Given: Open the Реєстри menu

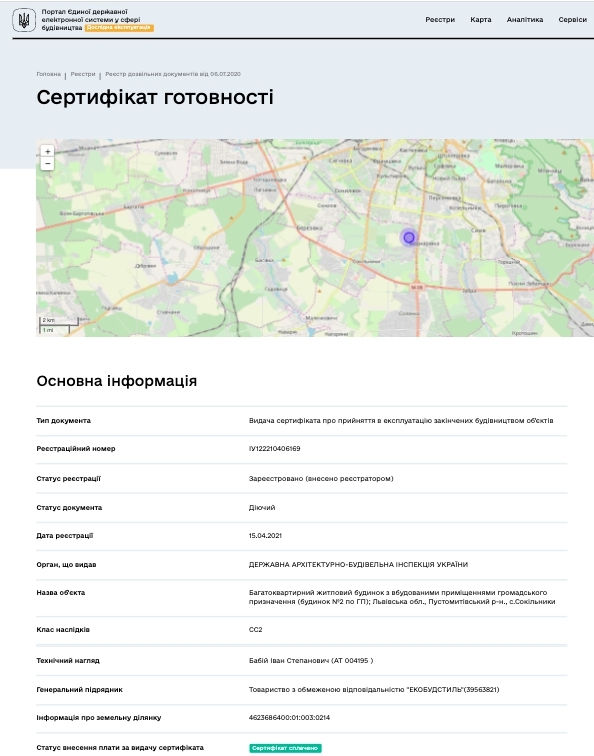Looking at the screenshot, I should click(x=440, y=20).
